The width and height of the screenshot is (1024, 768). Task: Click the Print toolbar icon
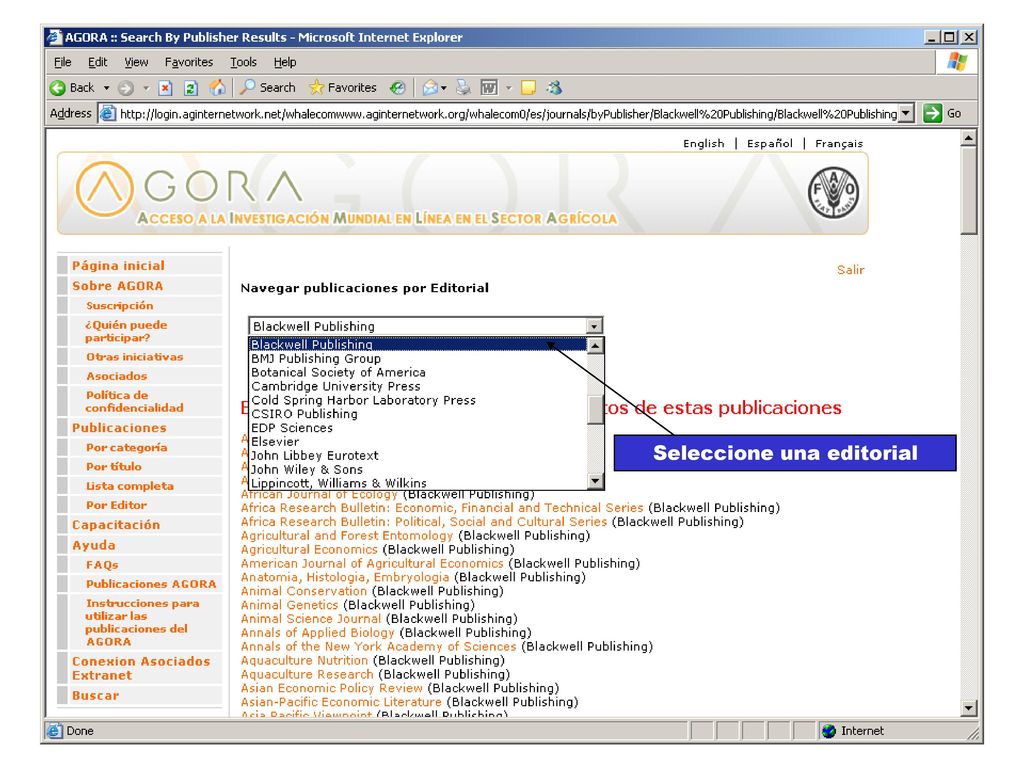pos(463,88)
